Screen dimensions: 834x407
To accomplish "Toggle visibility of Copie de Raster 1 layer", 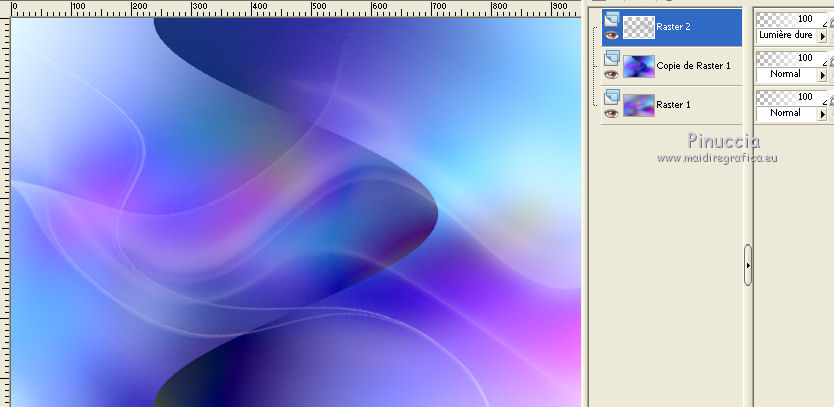I will coord(612,74).
